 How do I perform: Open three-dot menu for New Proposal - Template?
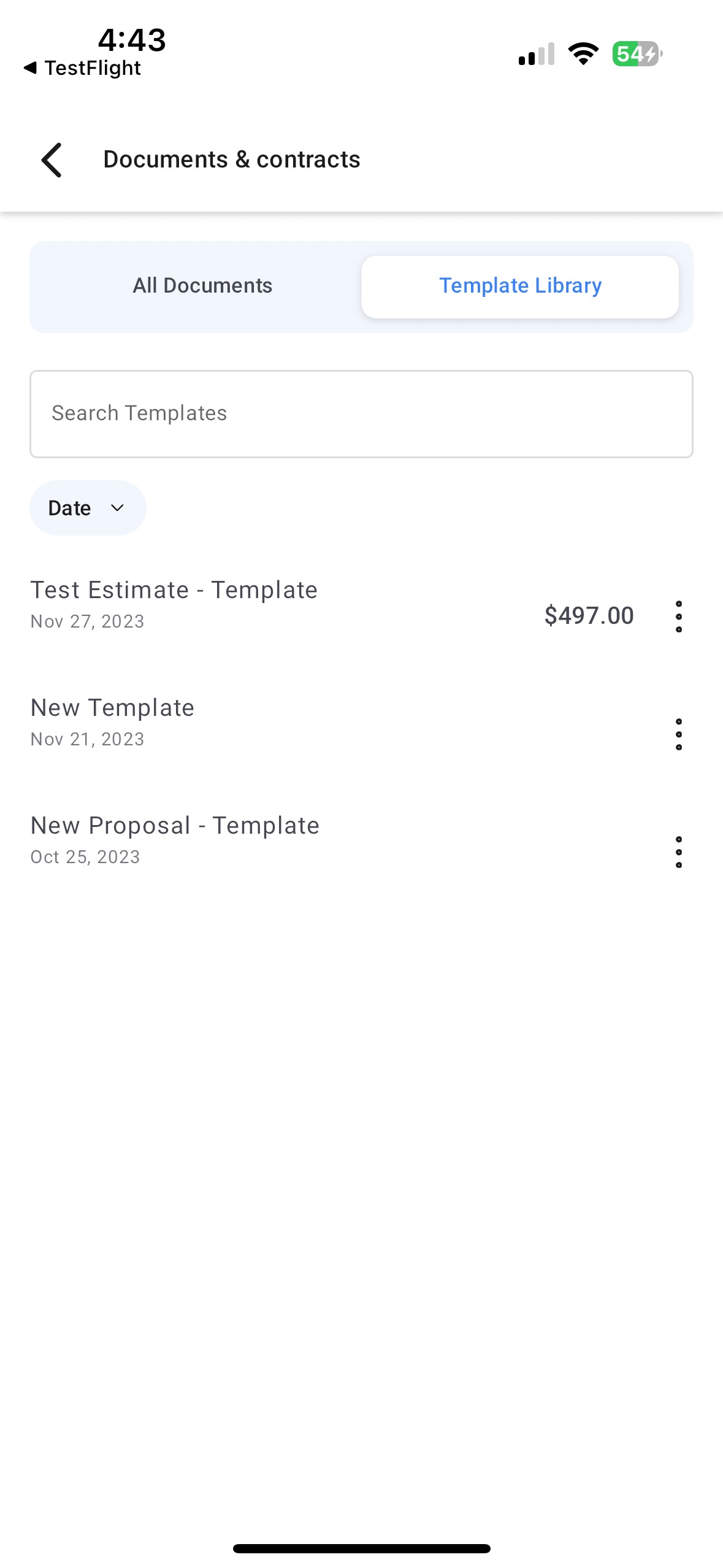click(x=678, y=851)
